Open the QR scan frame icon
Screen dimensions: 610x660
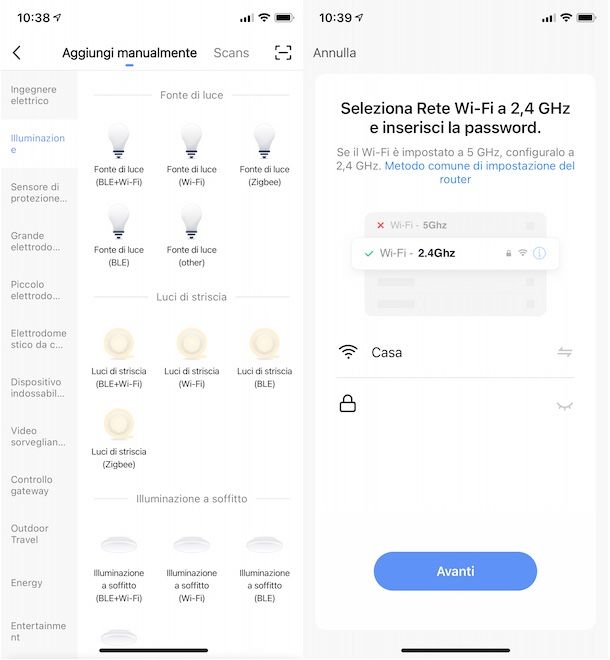[x=283, y=53]
